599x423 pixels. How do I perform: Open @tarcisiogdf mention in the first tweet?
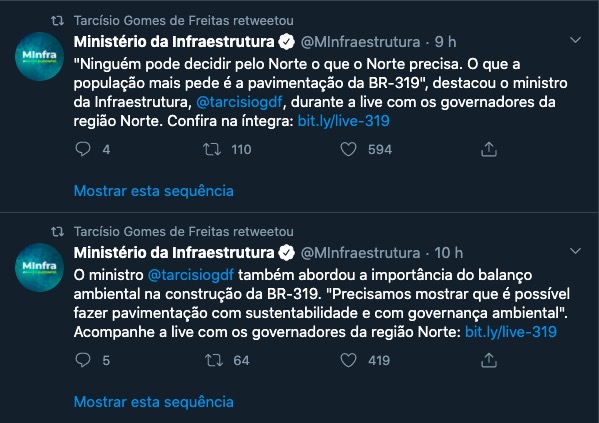239,102
